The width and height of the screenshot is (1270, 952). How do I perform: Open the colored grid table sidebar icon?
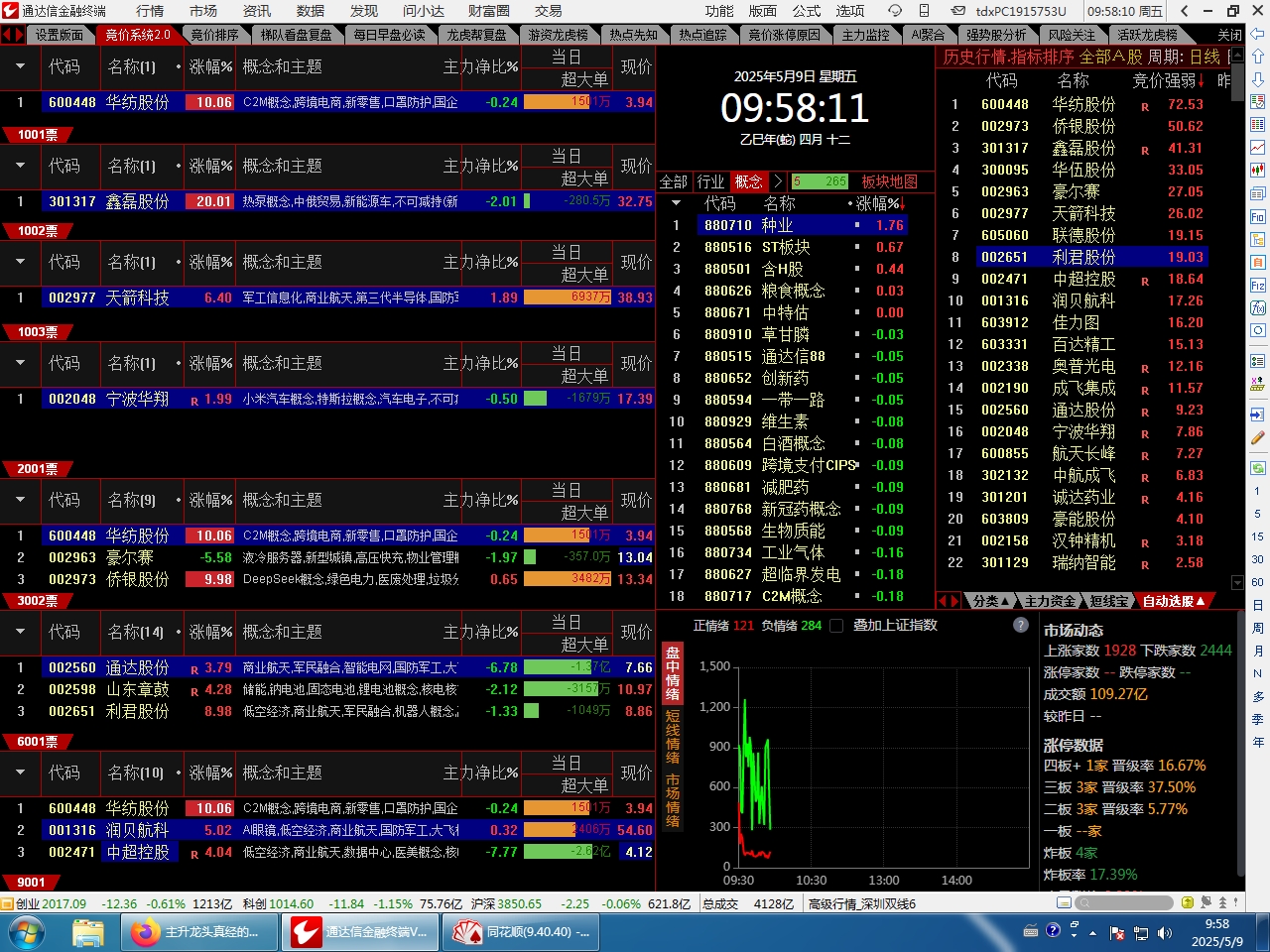click(1258, 124)
